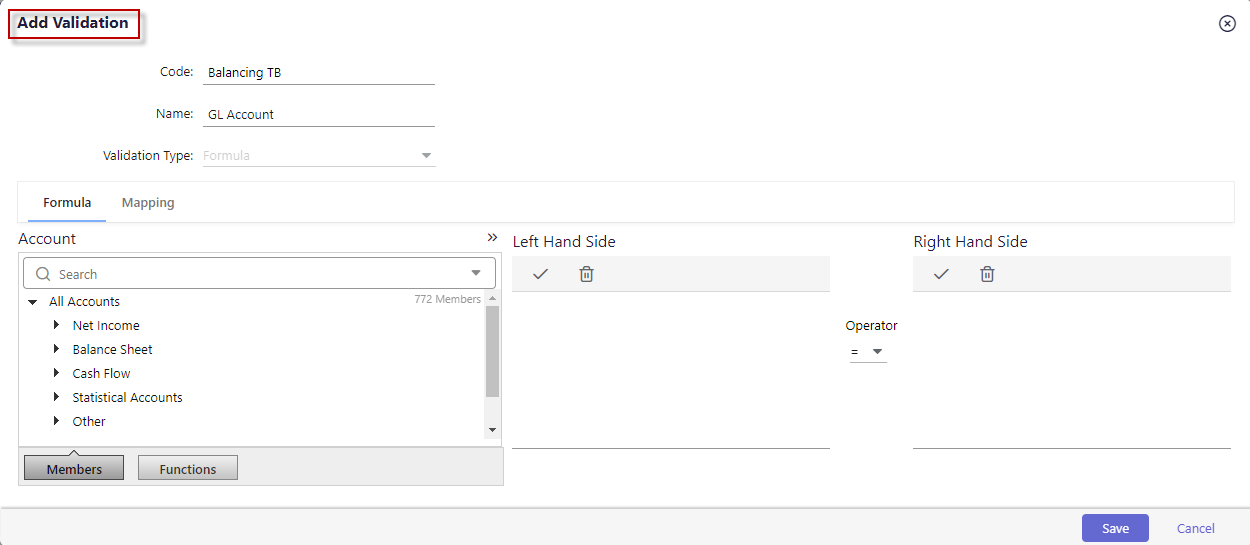Expand the Net Income node
Screen dimensions: 1250x545
point(57,325)
